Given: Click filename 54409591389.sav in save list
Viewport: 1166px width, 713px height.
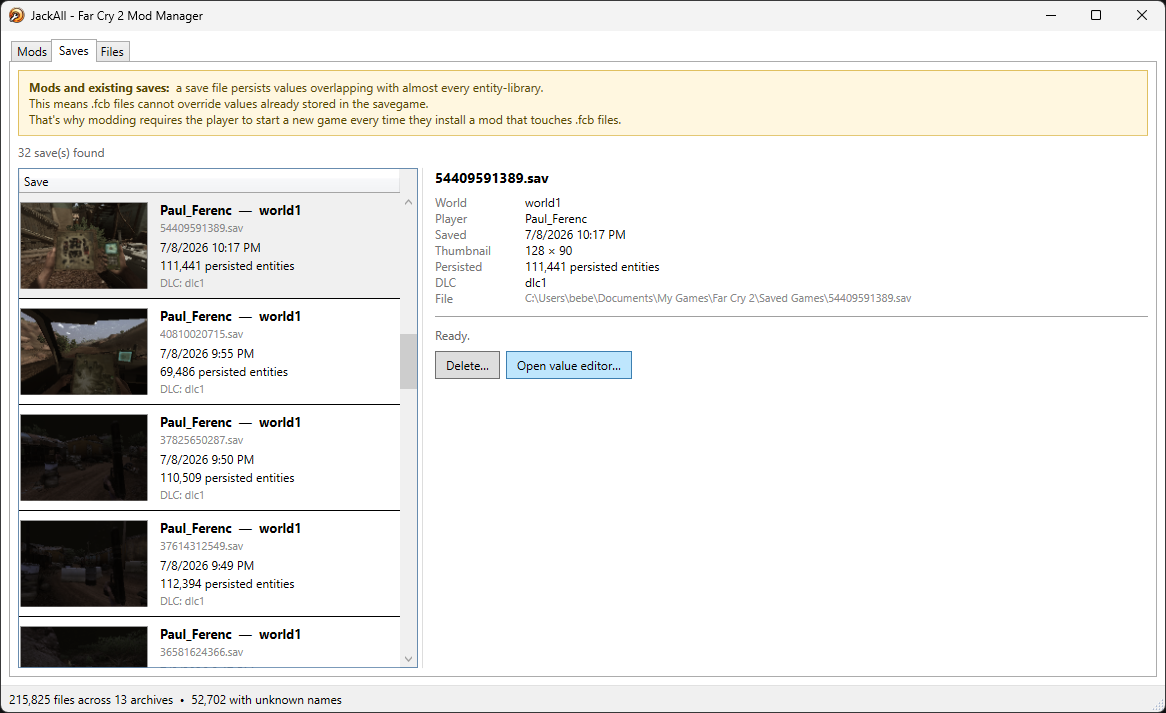Looking at the screenshot, I should (x=202, y=228).
